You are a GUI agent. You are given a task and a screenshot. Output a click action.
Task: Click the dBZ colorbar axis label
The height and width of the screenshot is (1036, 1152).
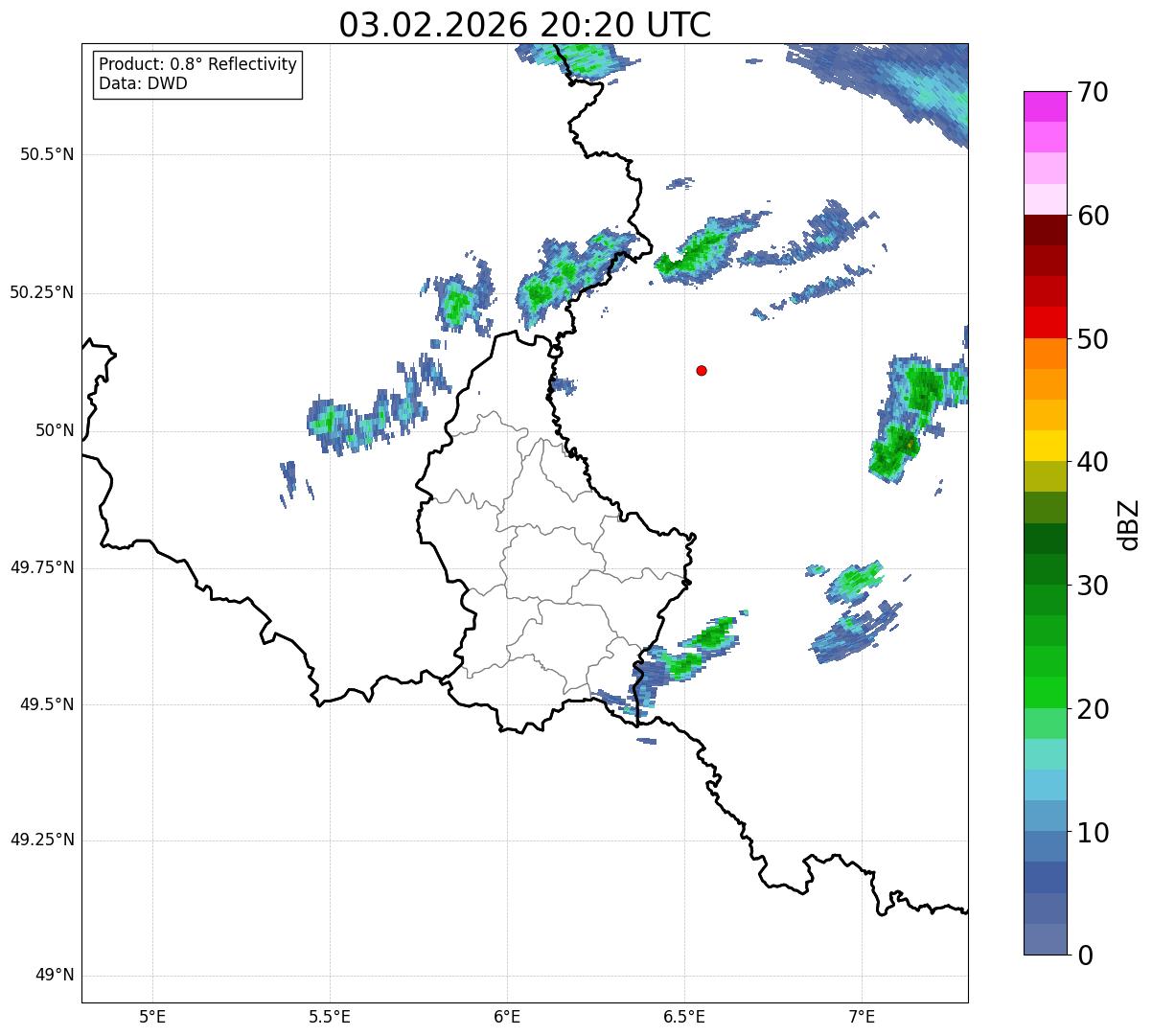(x=1129, y=524)
